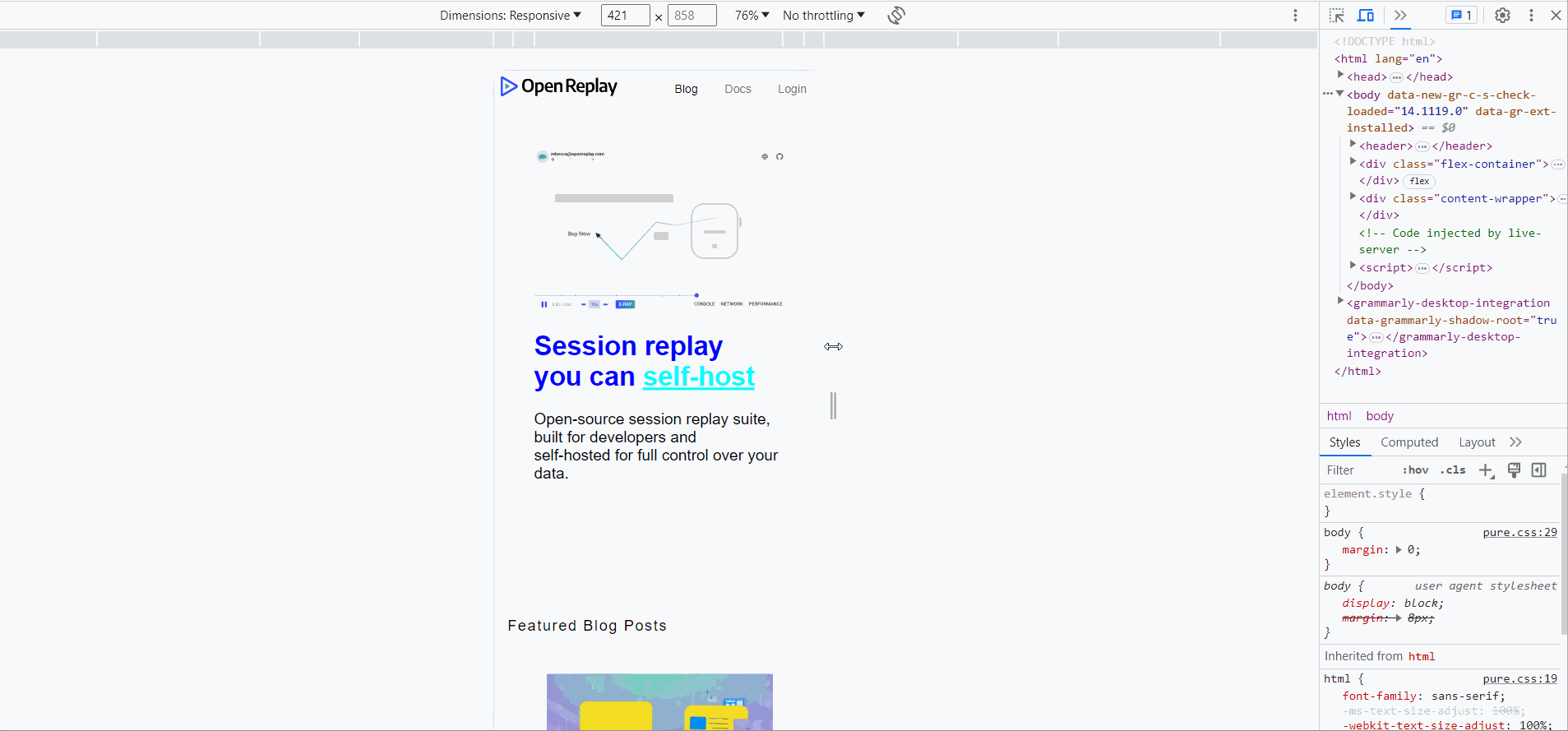Screen dimensions: 1568x731
Task: Click the html link in Inherited from
Action: [1421, 656]
